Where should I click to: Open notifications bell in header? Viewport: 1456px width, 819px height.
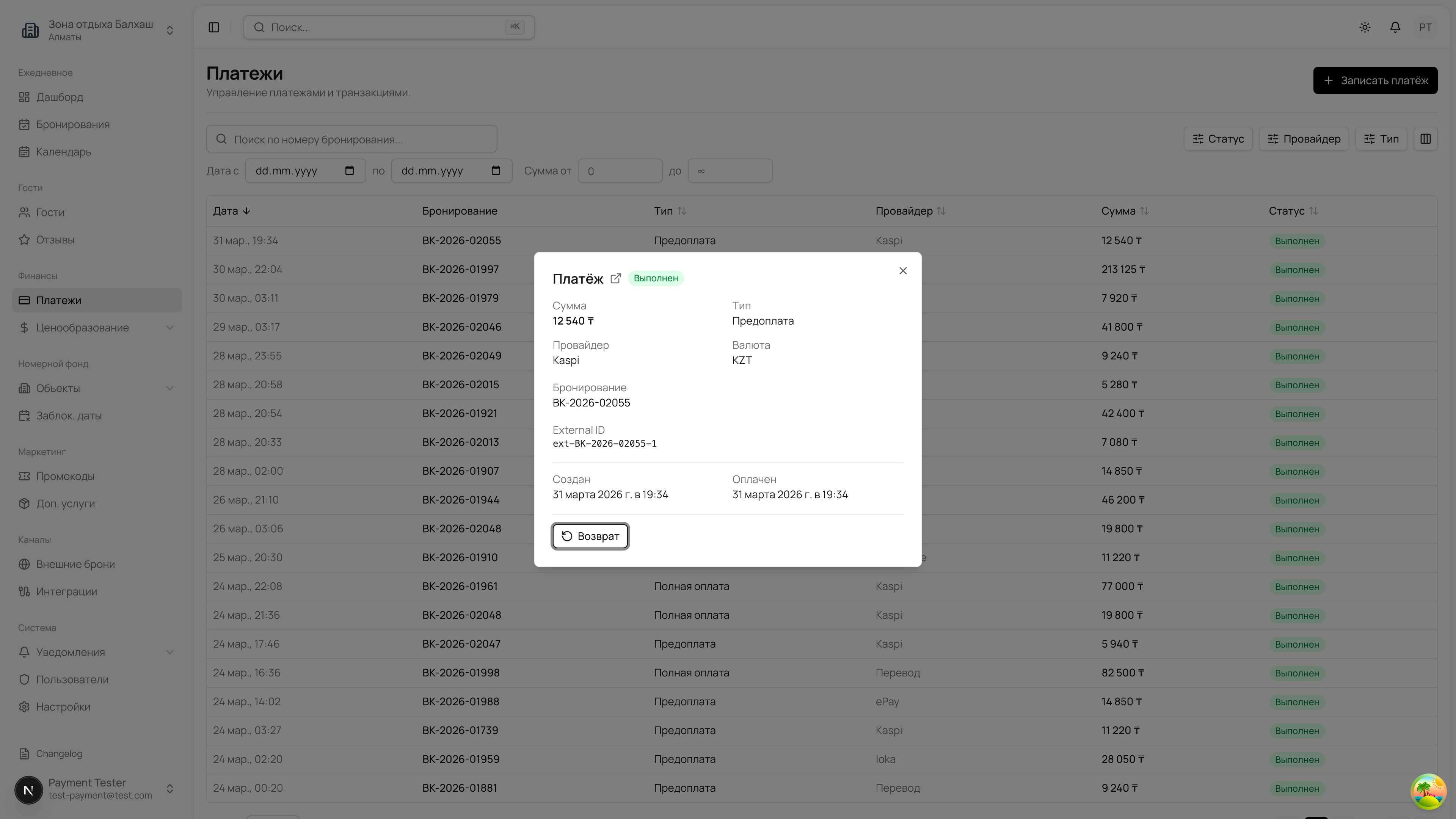pyautogui.click(x=1395, y=27)
